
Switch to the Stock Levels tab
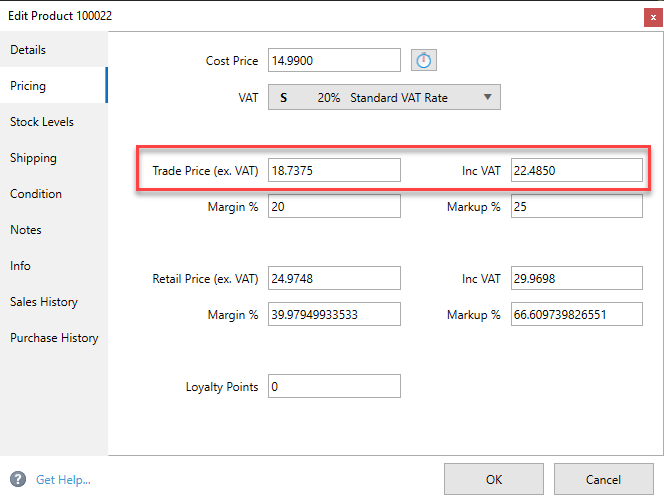pyautogui.click(x=42, y=122)
